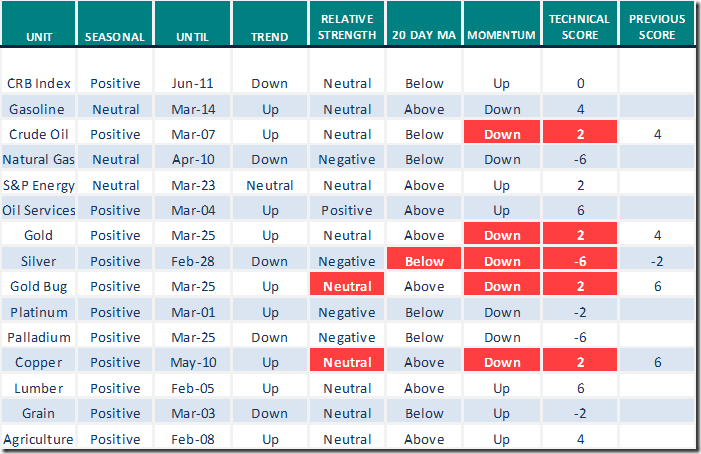This screenshot has width=701, height=454.
Task: Select Copper's red technical score cell
Action: coord(580,363)
